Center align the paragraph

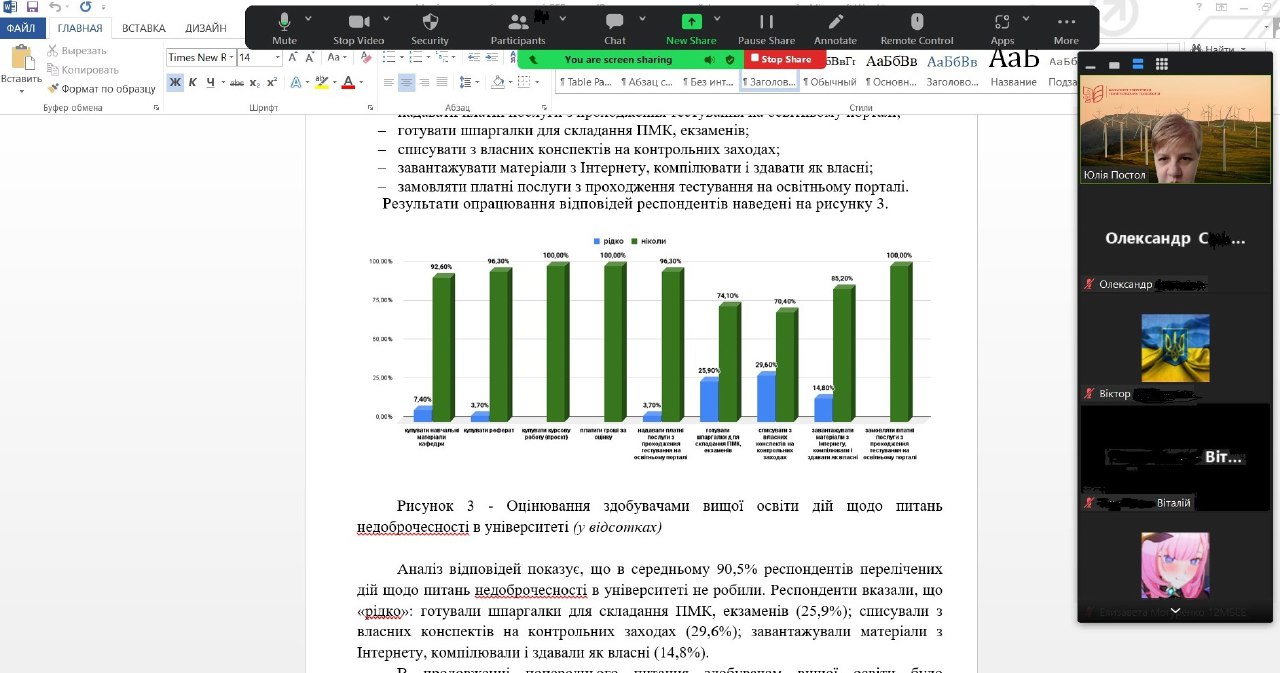407,82
